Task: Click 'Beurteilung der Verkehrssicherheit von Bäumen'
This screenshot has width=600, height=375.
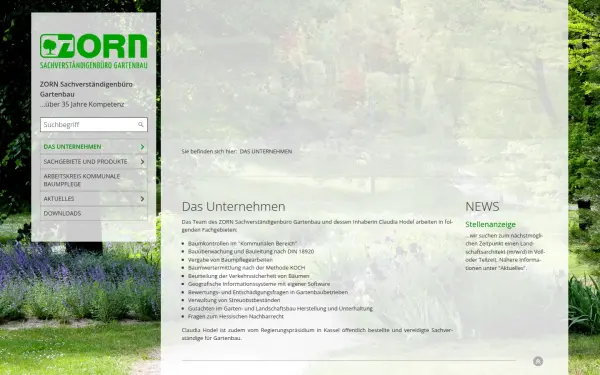Action: click(x=248, y=276)
